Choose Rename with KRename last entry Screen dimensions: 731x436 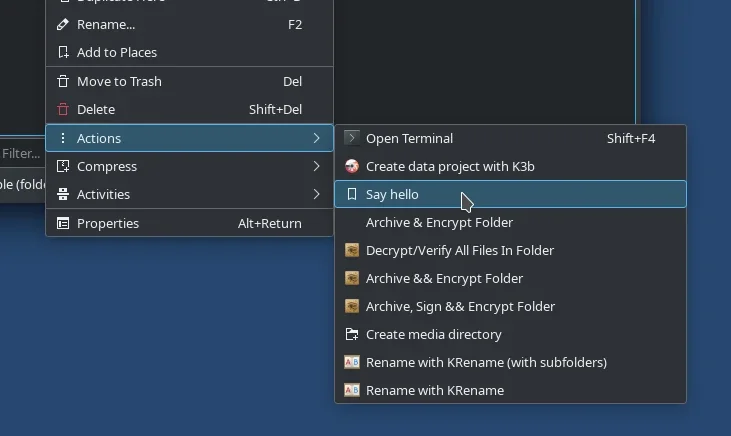point(434,390)
